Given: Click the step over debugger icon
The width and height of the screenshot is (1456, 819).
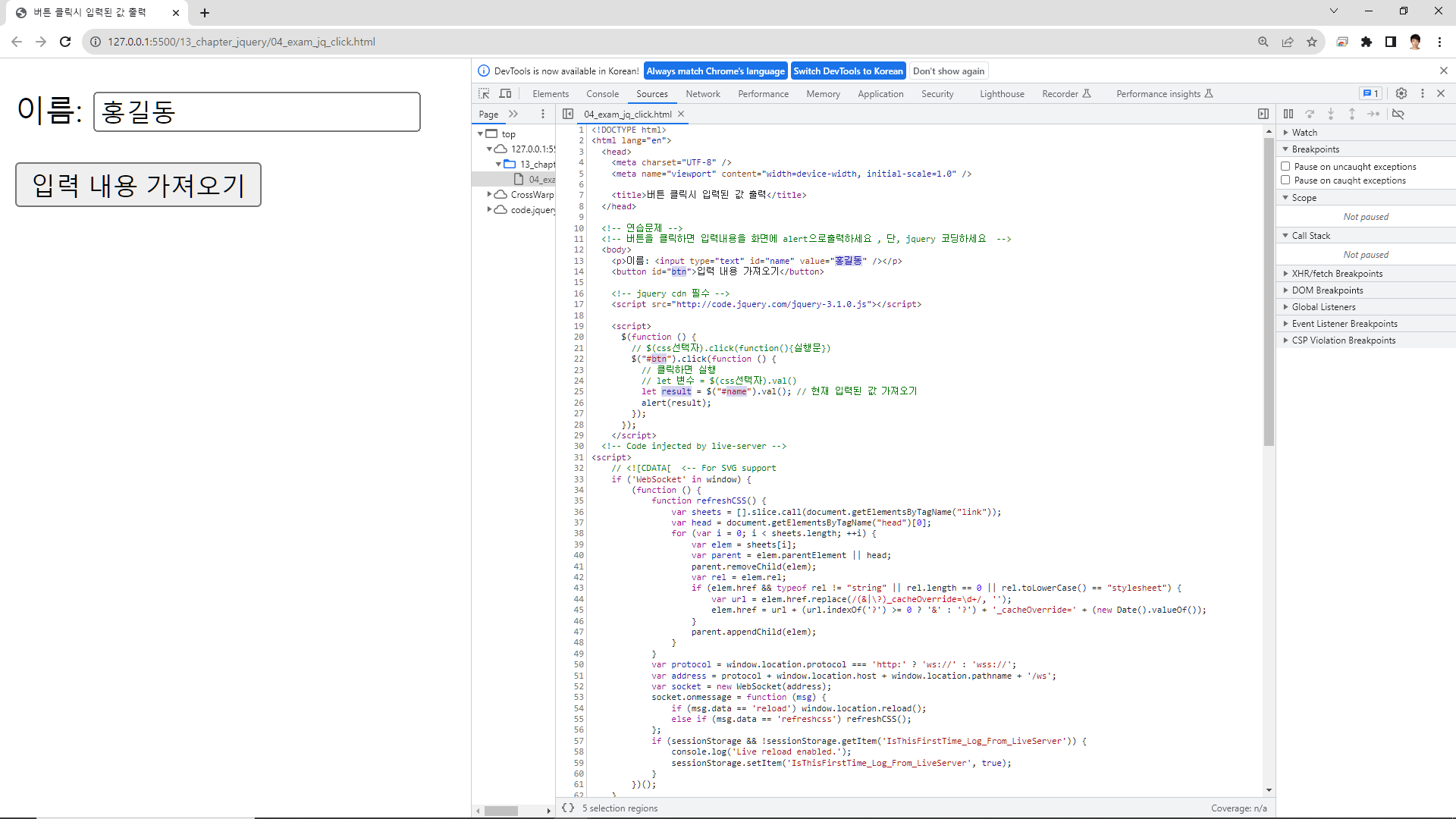Looking at the screenshot, I should point(1310,114).
